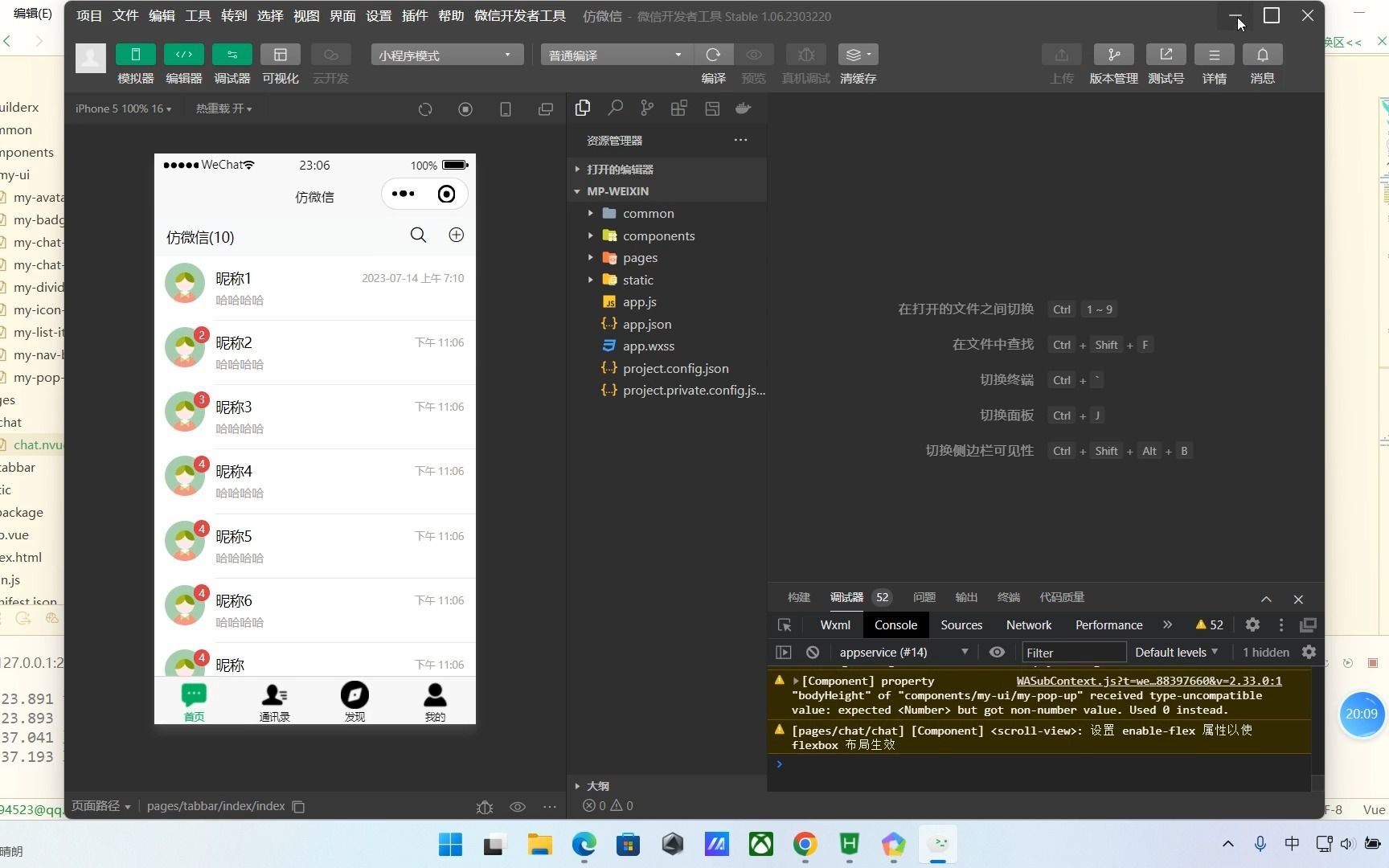Click the simulator refresh icon
Viewport: 1389px width, 868px height.
pyautogui.click(x=425, y=109)
